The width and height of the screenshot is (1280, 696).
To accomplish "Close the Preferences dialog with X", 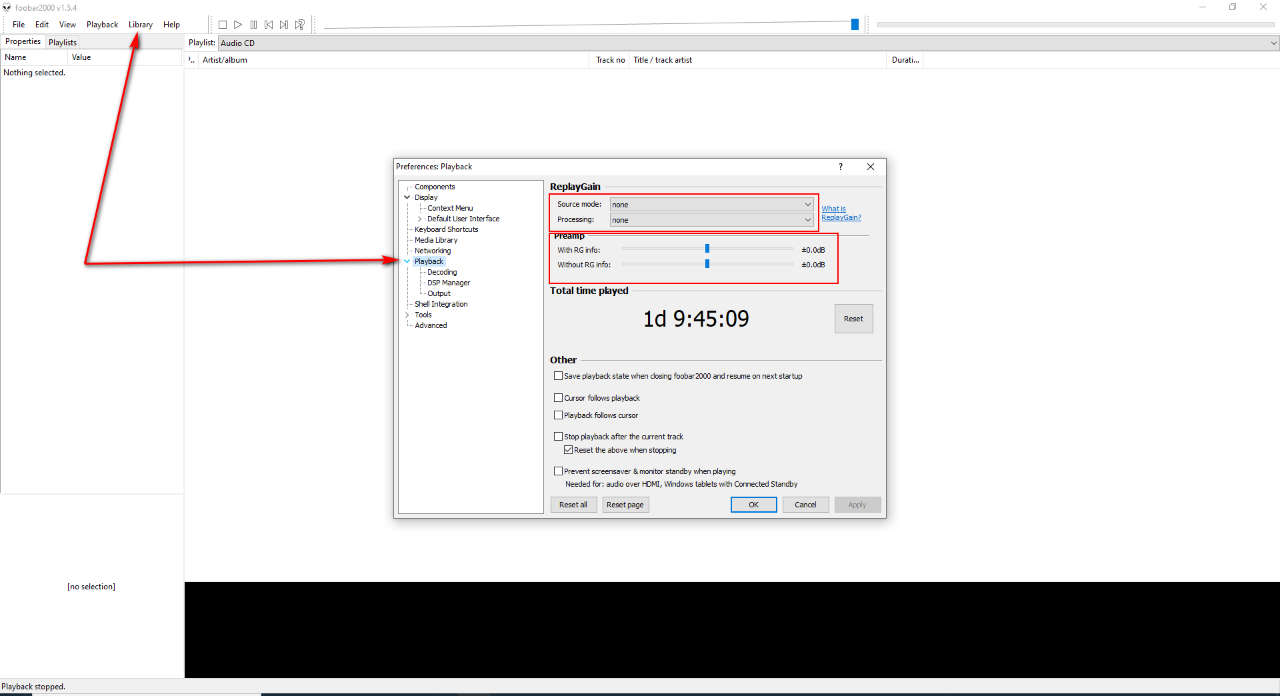I will click(x=870, y=167).
